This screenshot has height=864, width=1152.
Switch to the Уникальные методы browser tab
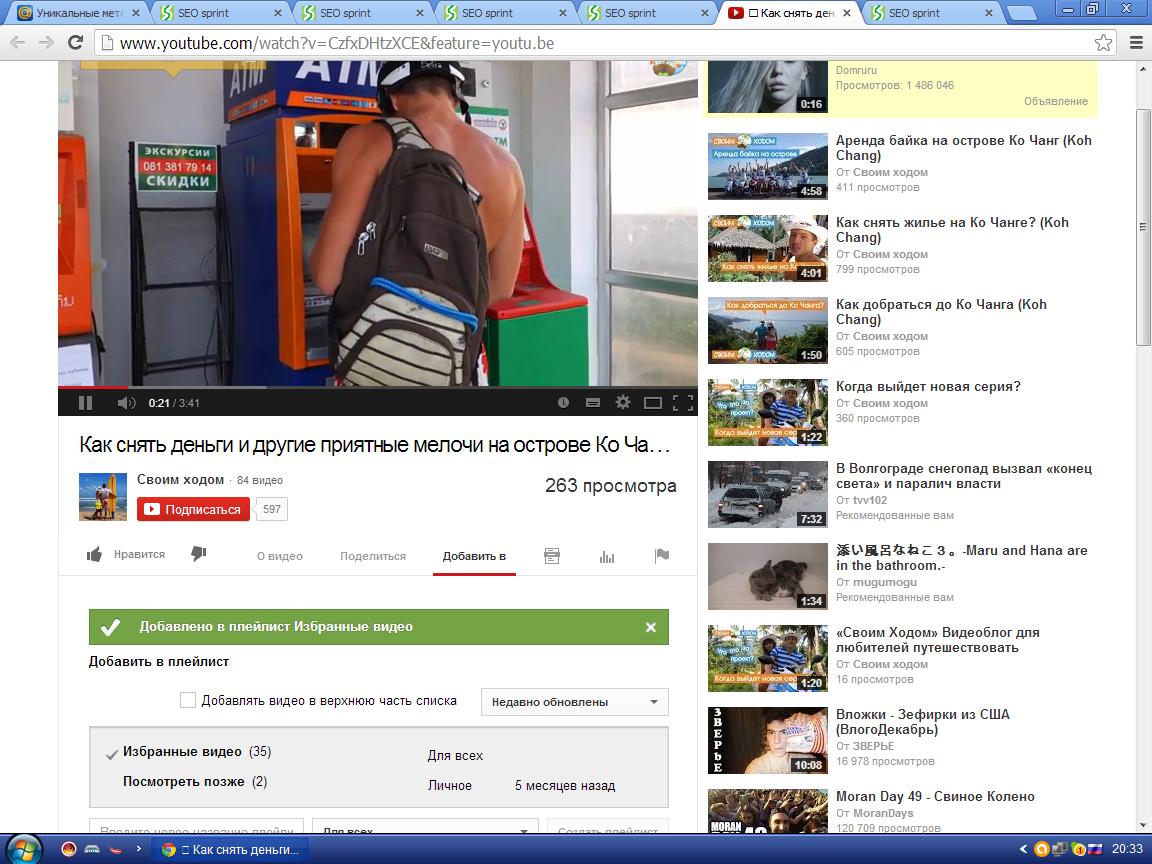coord(79,12)
